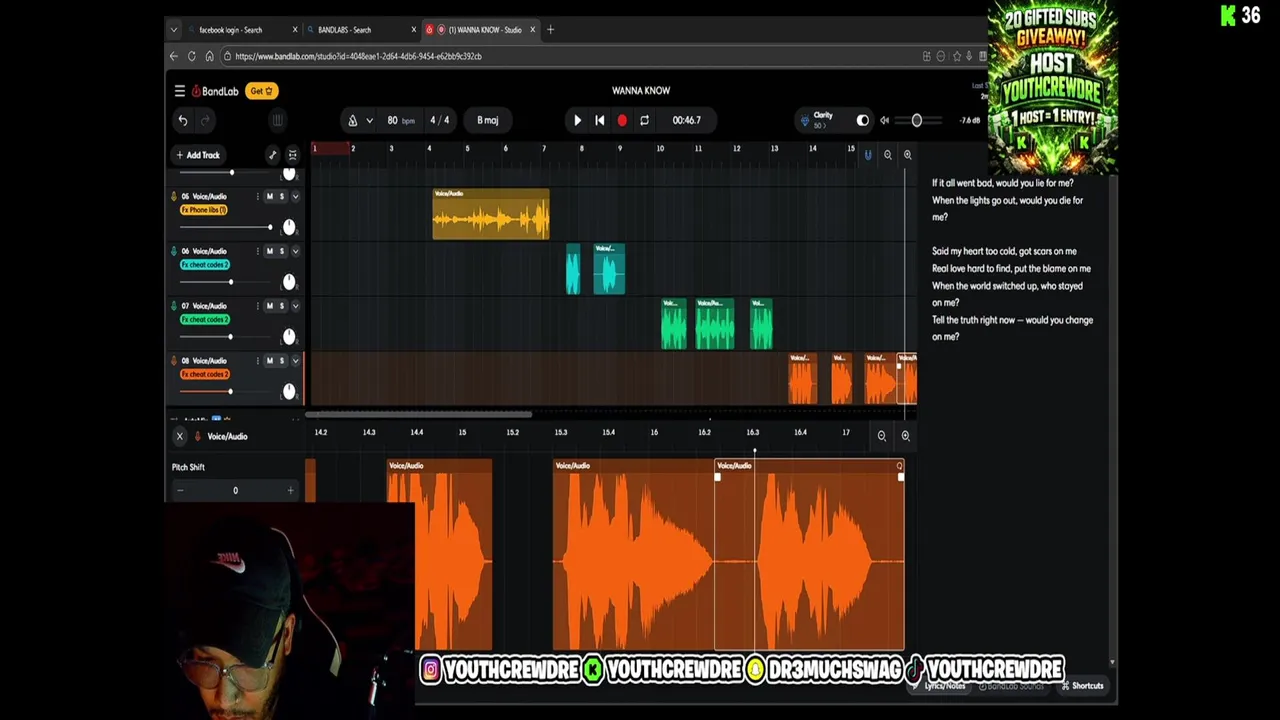Expand the 08 Voice/Audio track chevron
Screen dimensions: 1280x720
tap(295, 360)
